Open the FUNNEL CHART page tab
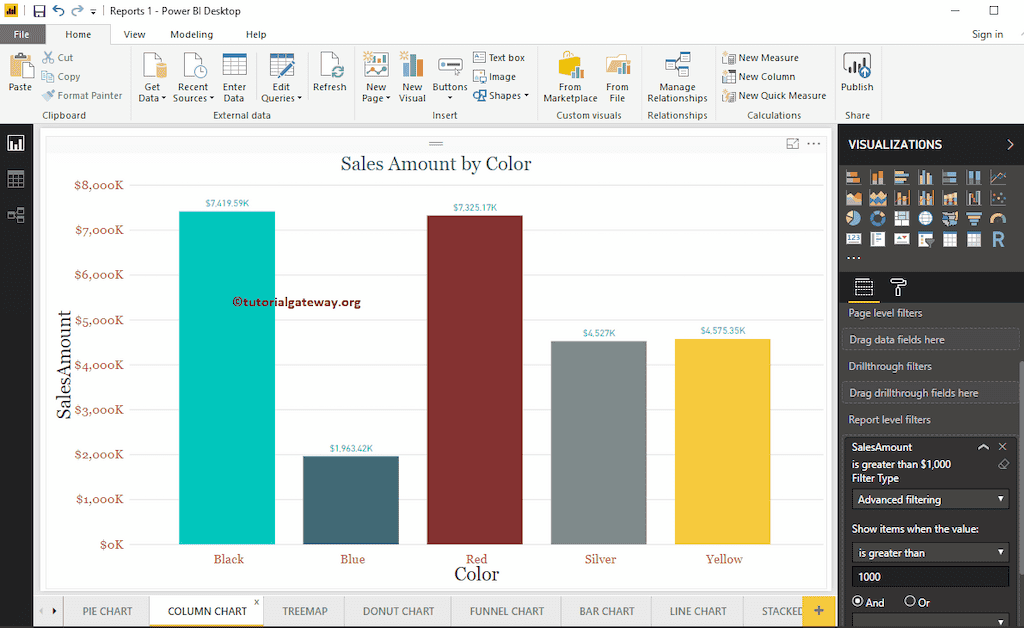The height and width of the screenshot is (628, 1024). click(x=507, y=611)
